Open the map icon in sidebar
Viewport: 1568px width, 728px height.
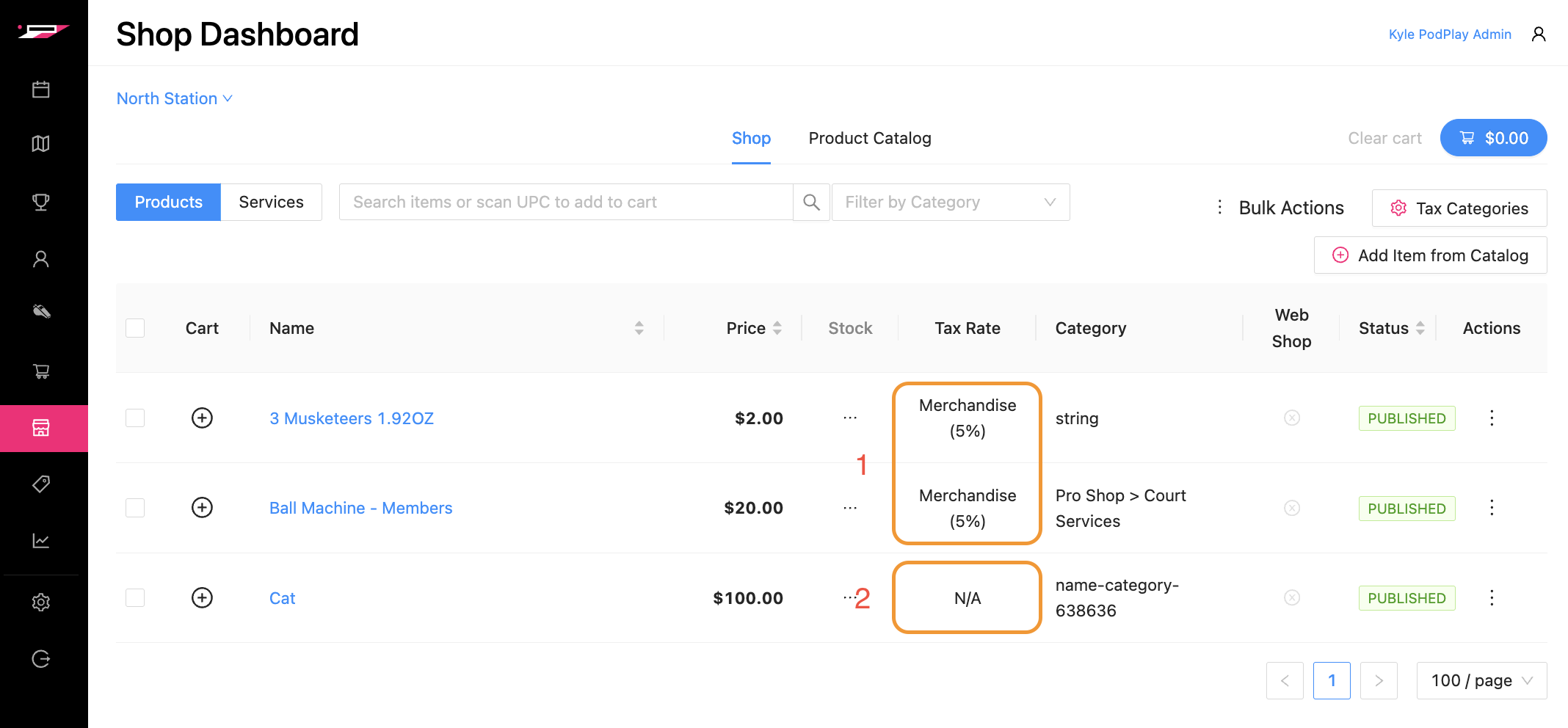(x=41, y=144)
